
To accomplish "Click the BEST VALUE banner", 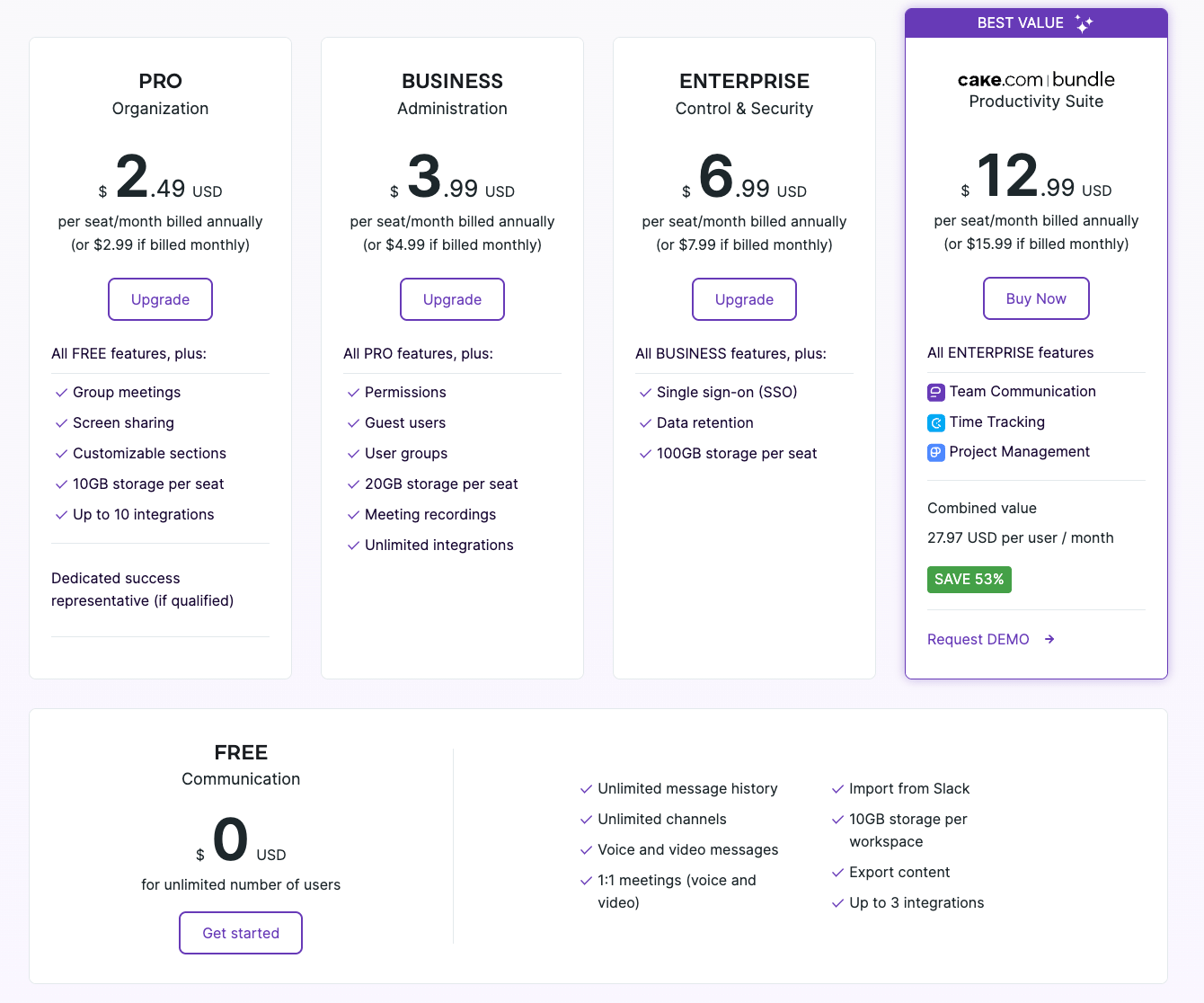I will 1036,23.
